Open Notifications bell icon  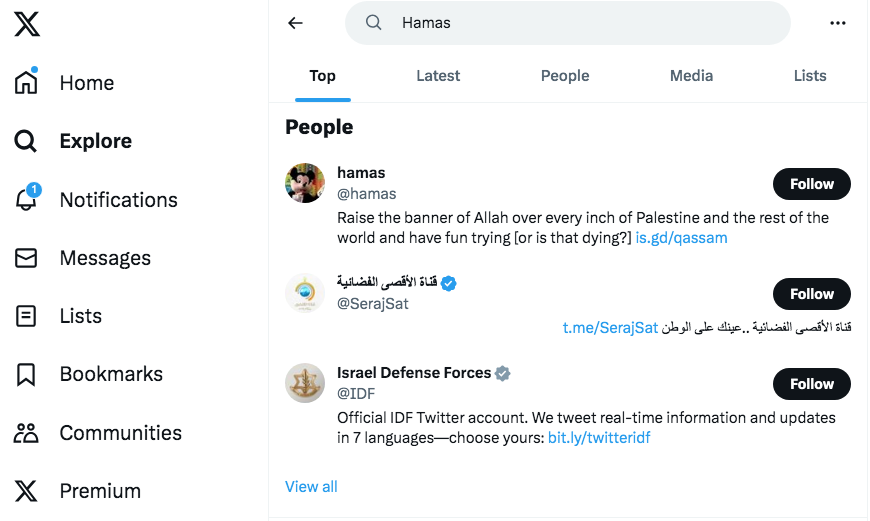(x=26, y=200)
